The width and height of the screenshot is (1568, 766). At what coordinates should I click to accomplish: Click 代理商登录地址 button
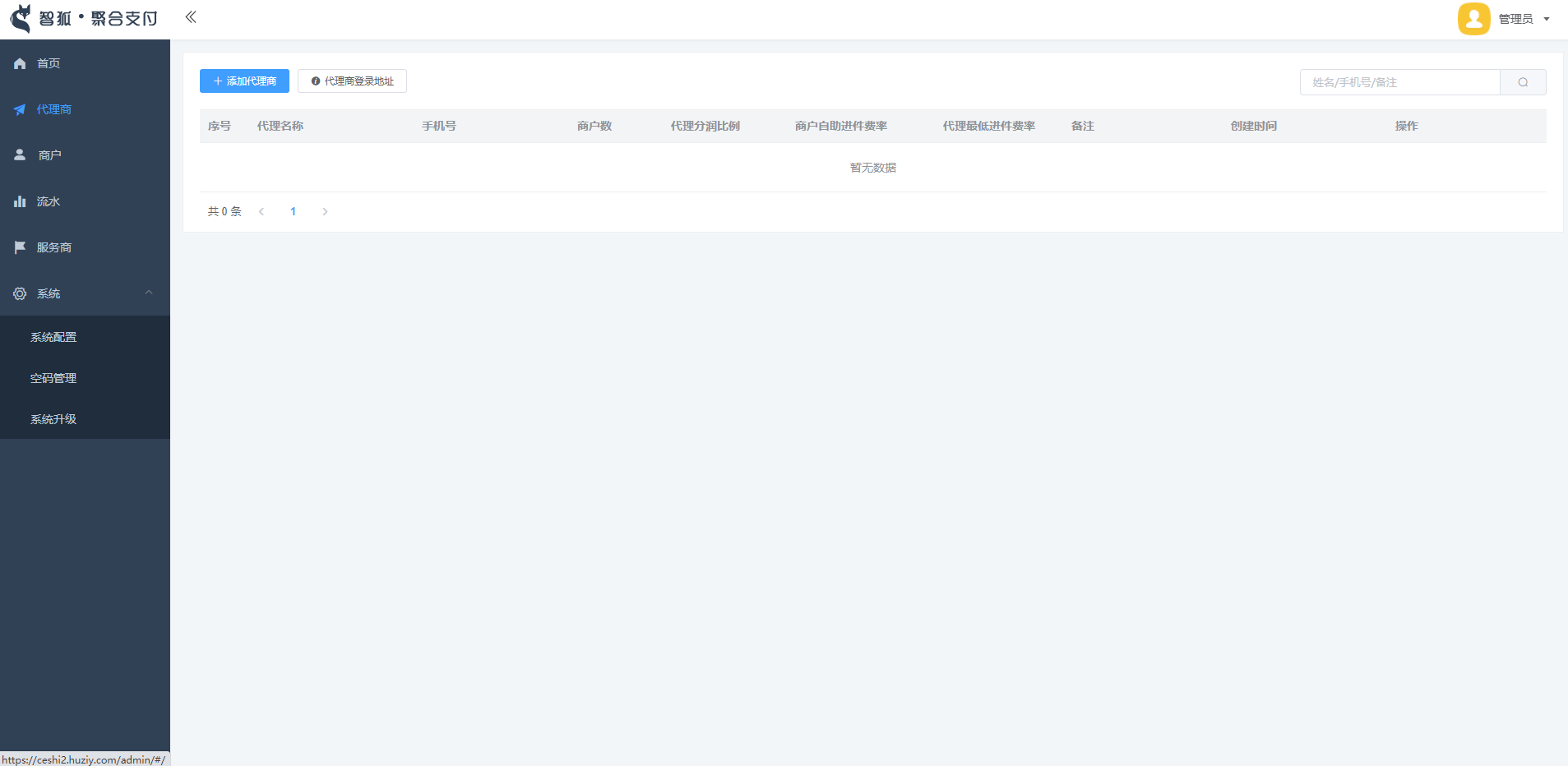click(352, 81)
